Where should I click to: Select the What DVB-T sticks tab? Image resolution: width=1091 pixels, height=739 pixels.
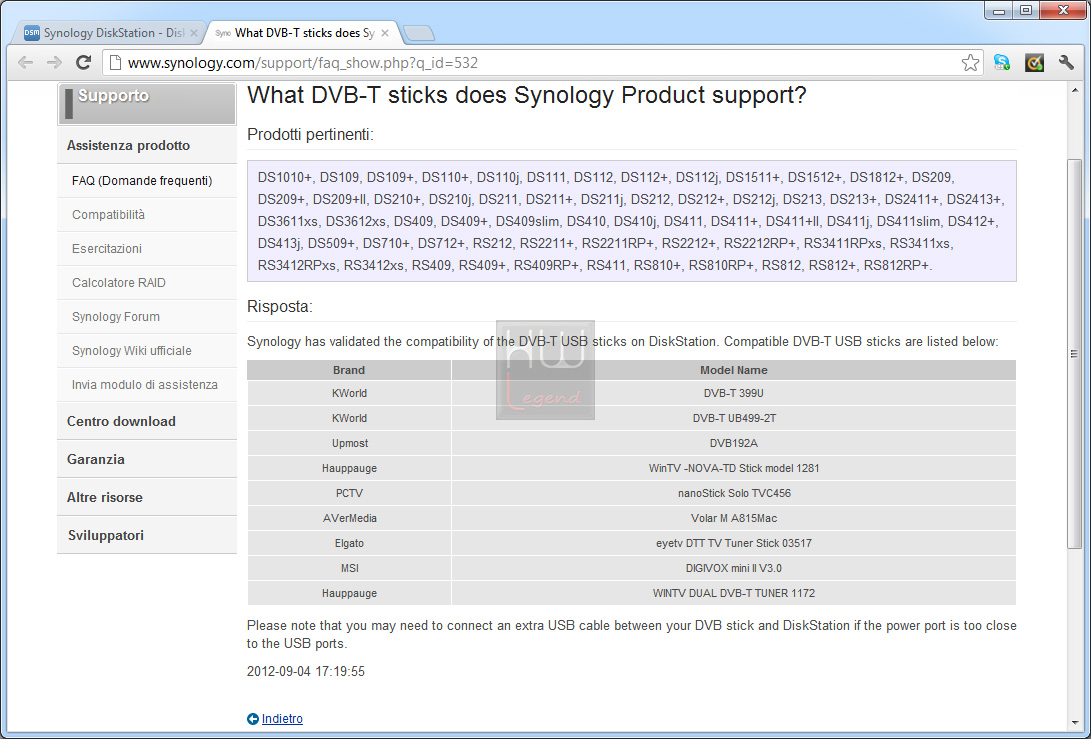click(303, 33)
